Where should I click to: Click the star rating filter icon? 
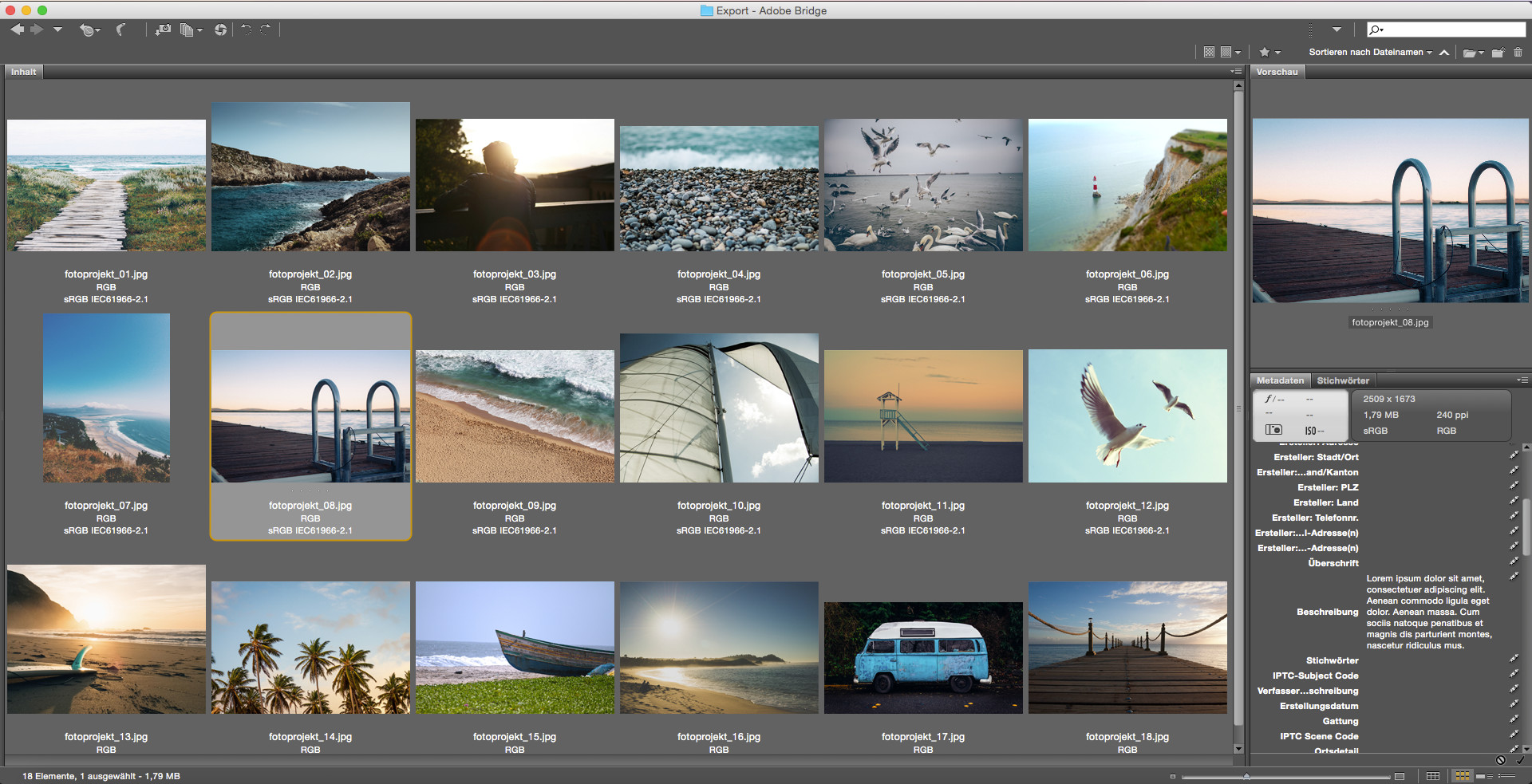click(1265, 52)
